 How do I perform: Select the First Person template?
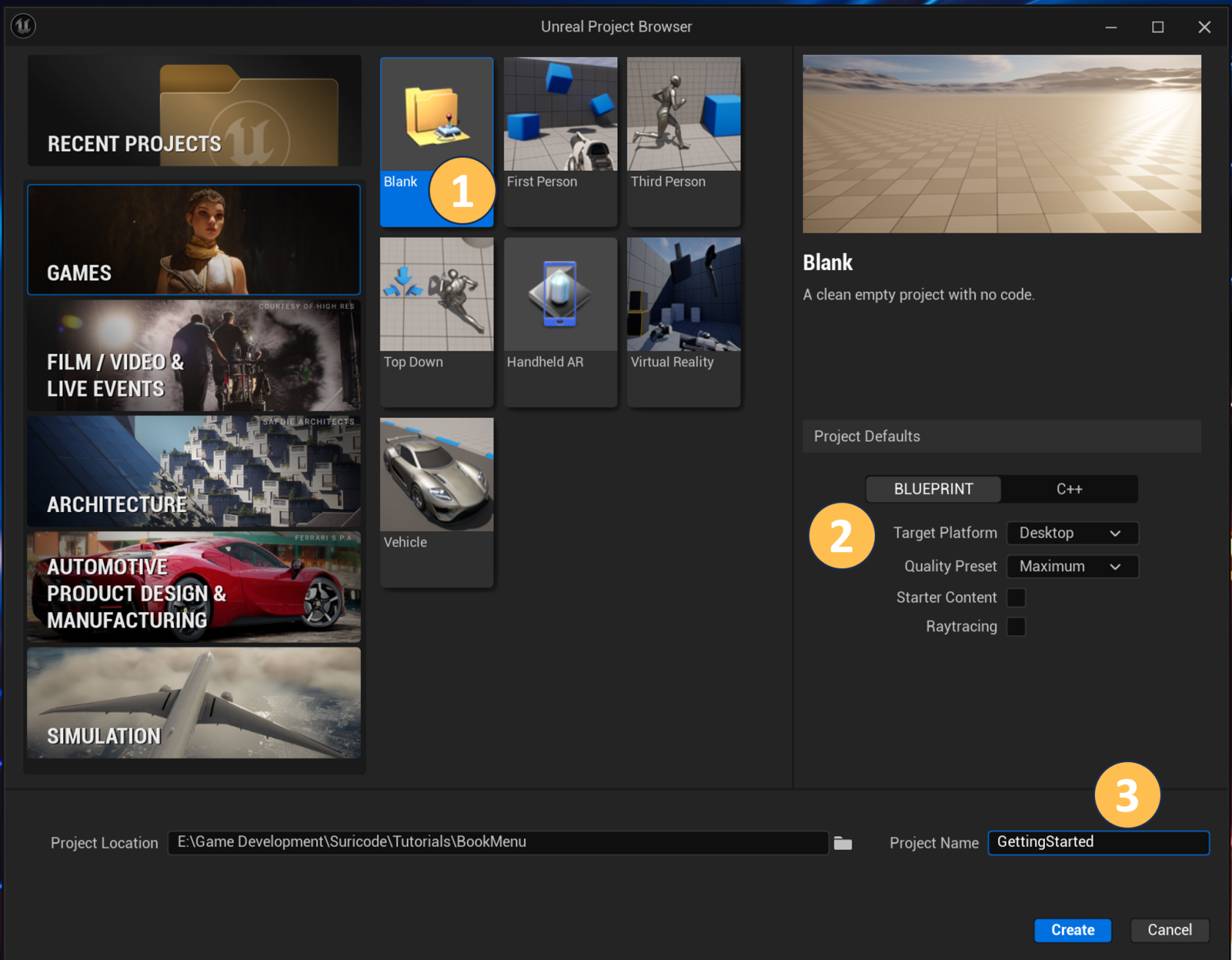coord(560,142)
